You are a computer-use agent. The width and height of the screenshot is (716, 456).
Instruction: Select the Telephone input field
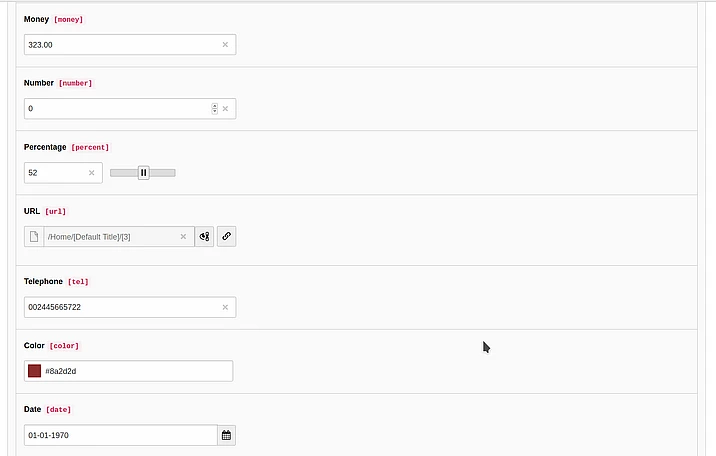pos(120,308)
